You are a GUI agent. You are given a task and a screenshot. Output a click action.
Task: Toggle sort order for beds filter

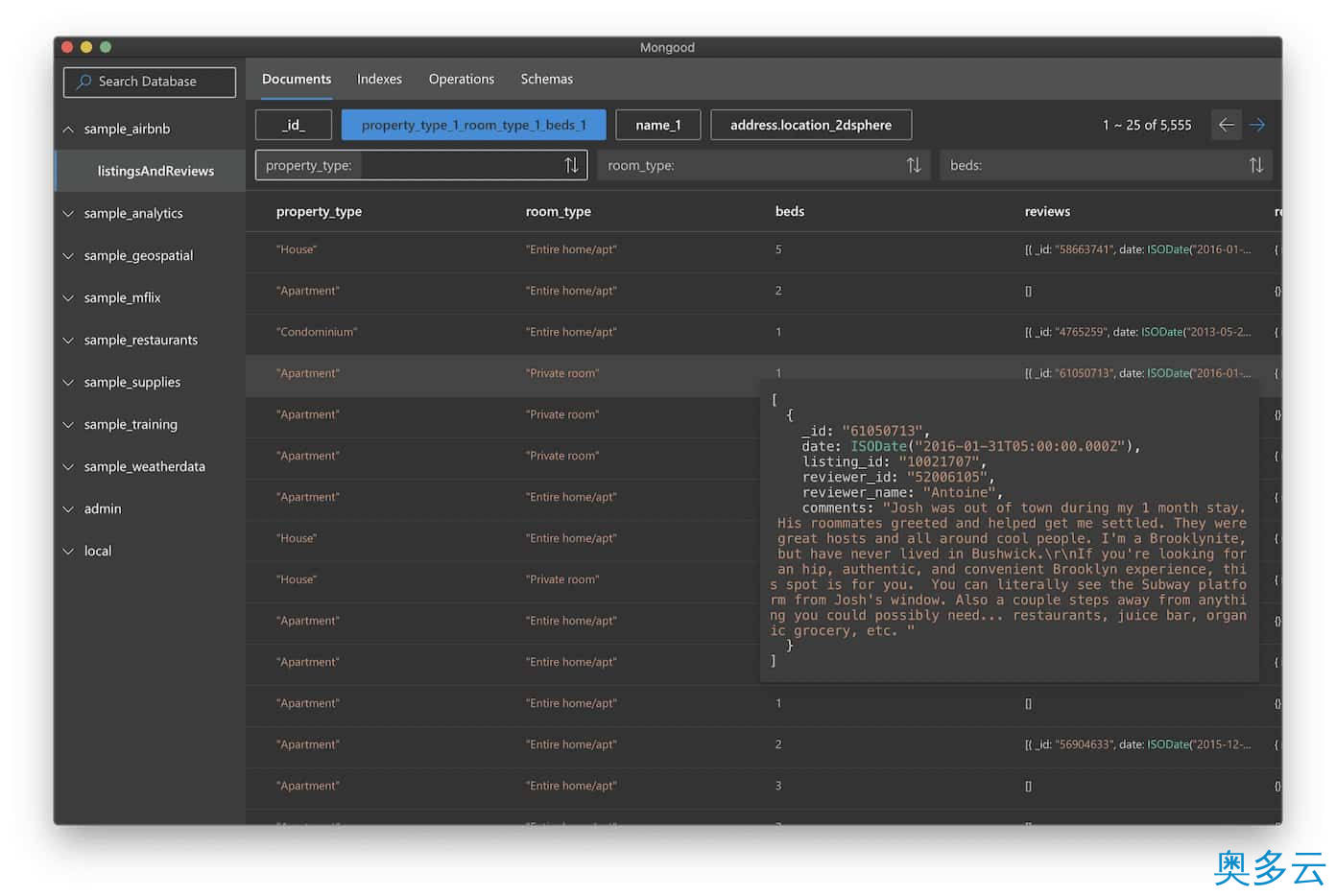pyautogui.click(x=1255, y=165)
